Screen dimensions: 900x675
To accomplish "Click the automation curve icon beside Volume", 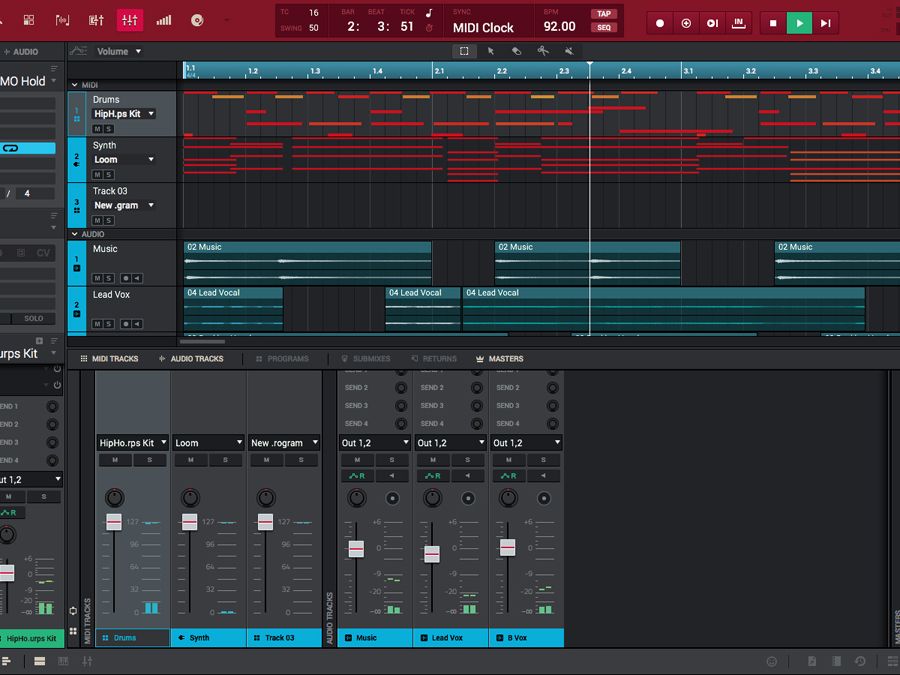I will coord(78,51).
